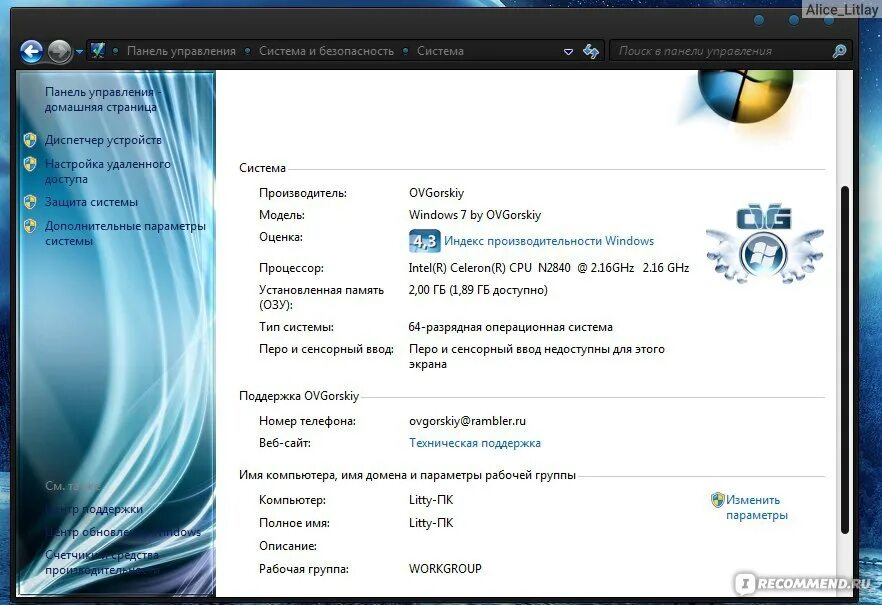Click shield icon beside Дополнительные параметры системы
This screenshot has height=605, width=882.
(x=30, y=226)
